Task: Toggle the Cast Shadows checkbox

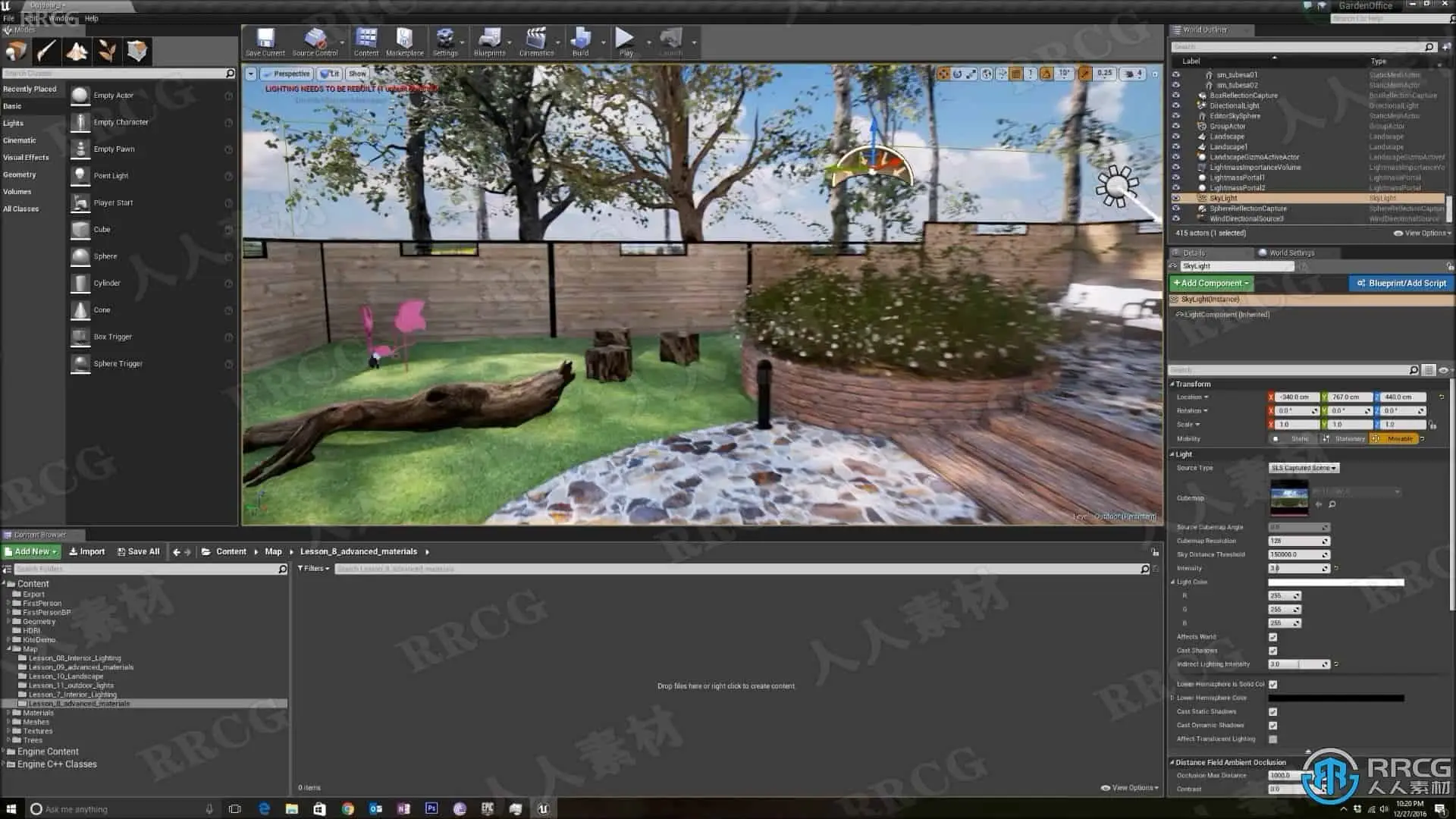Action: click(1272, 651)
